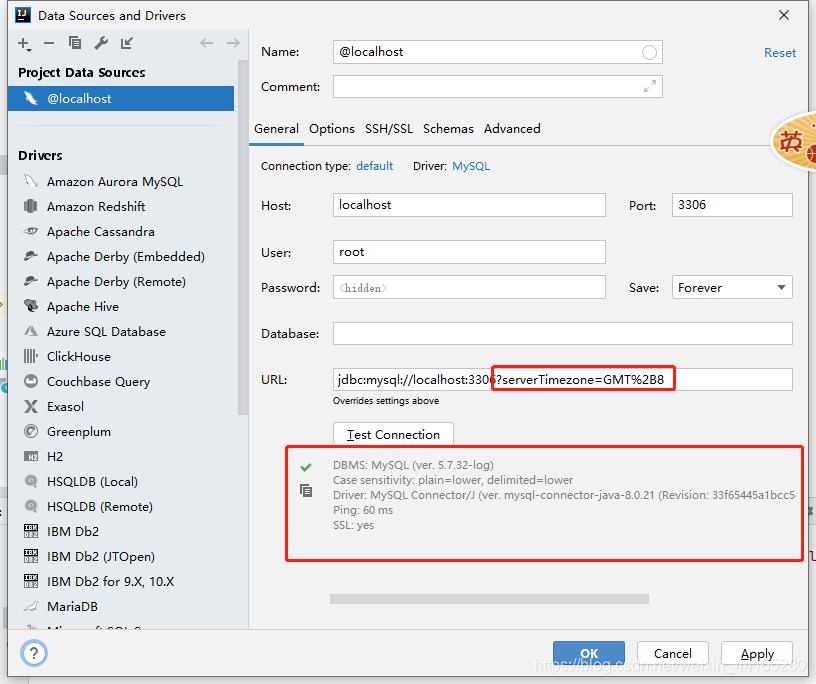The image size is (816, 684).
Task: Switch to the Options tab
Action: tap(332, 129)
